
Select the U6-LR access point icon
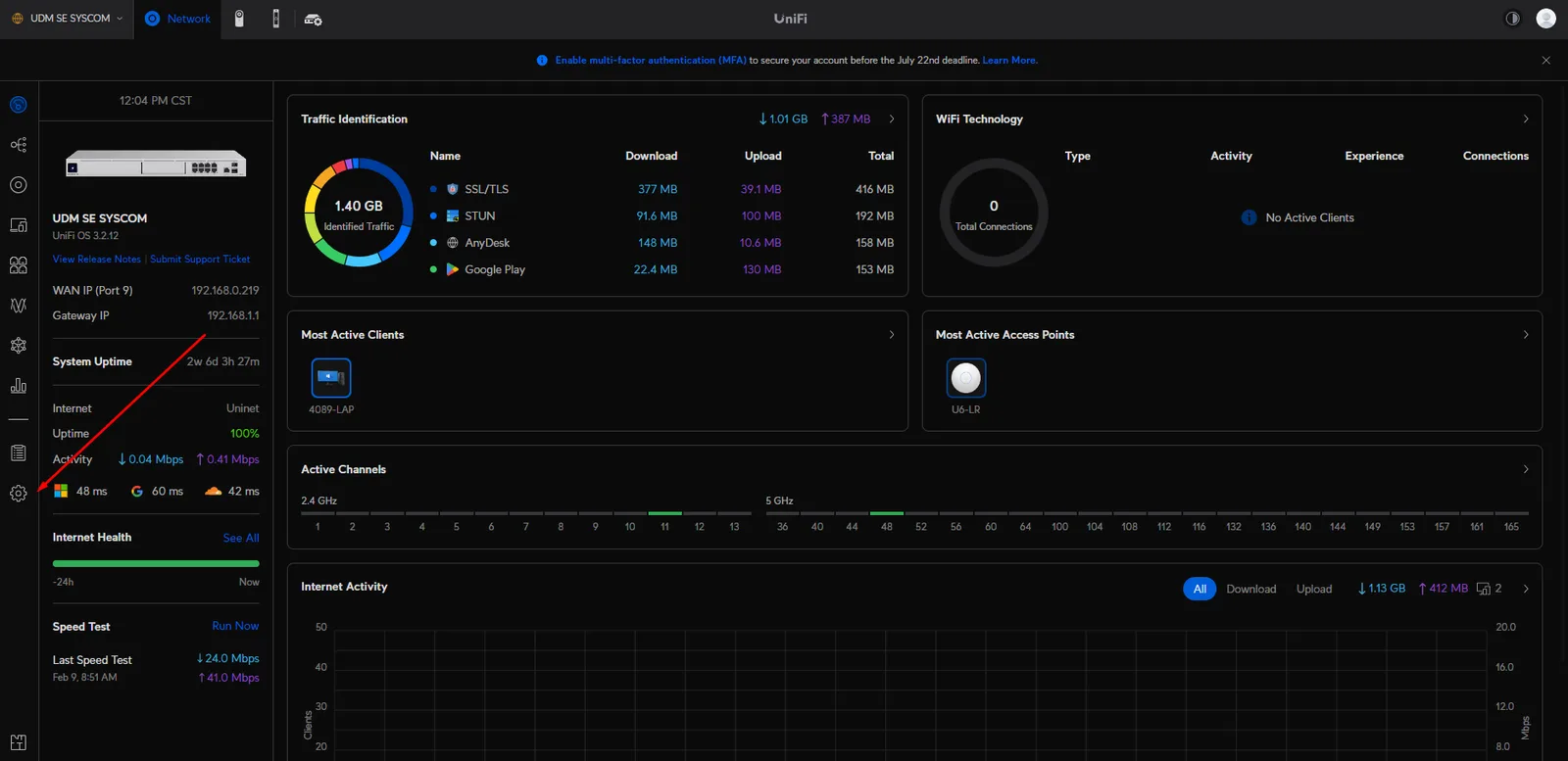tap(966, 378)
